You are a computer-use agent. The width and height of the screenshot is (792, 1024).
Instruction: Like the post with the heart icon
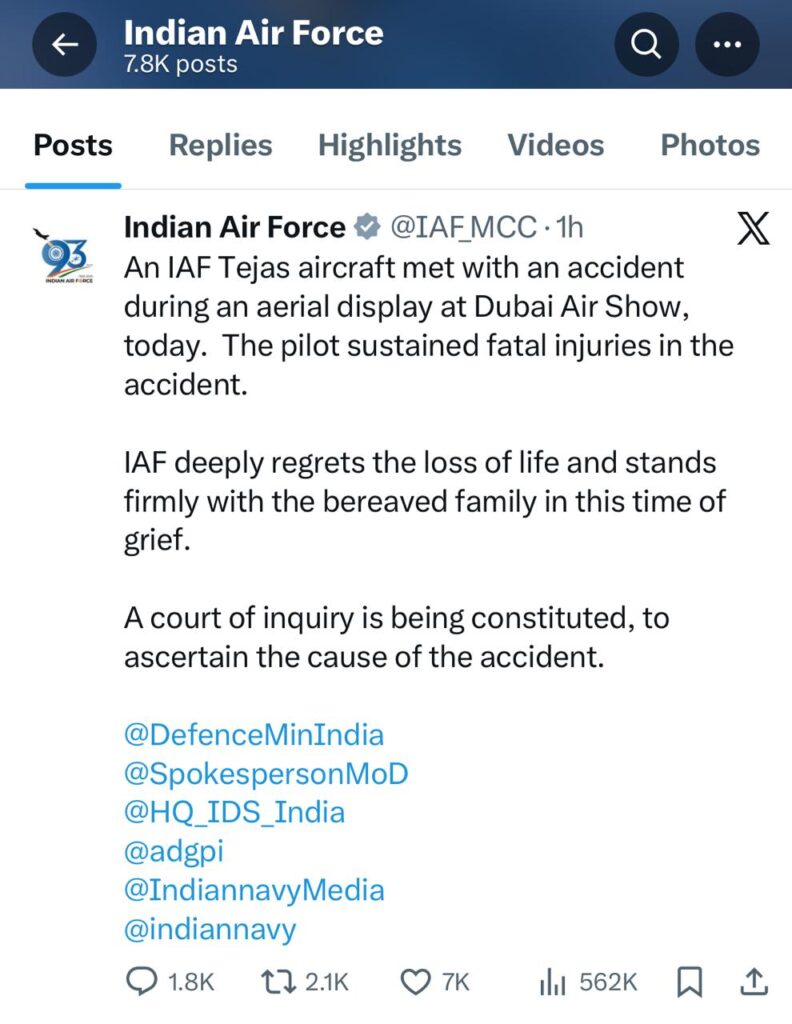pyautogui.click(x=414, y=982)
